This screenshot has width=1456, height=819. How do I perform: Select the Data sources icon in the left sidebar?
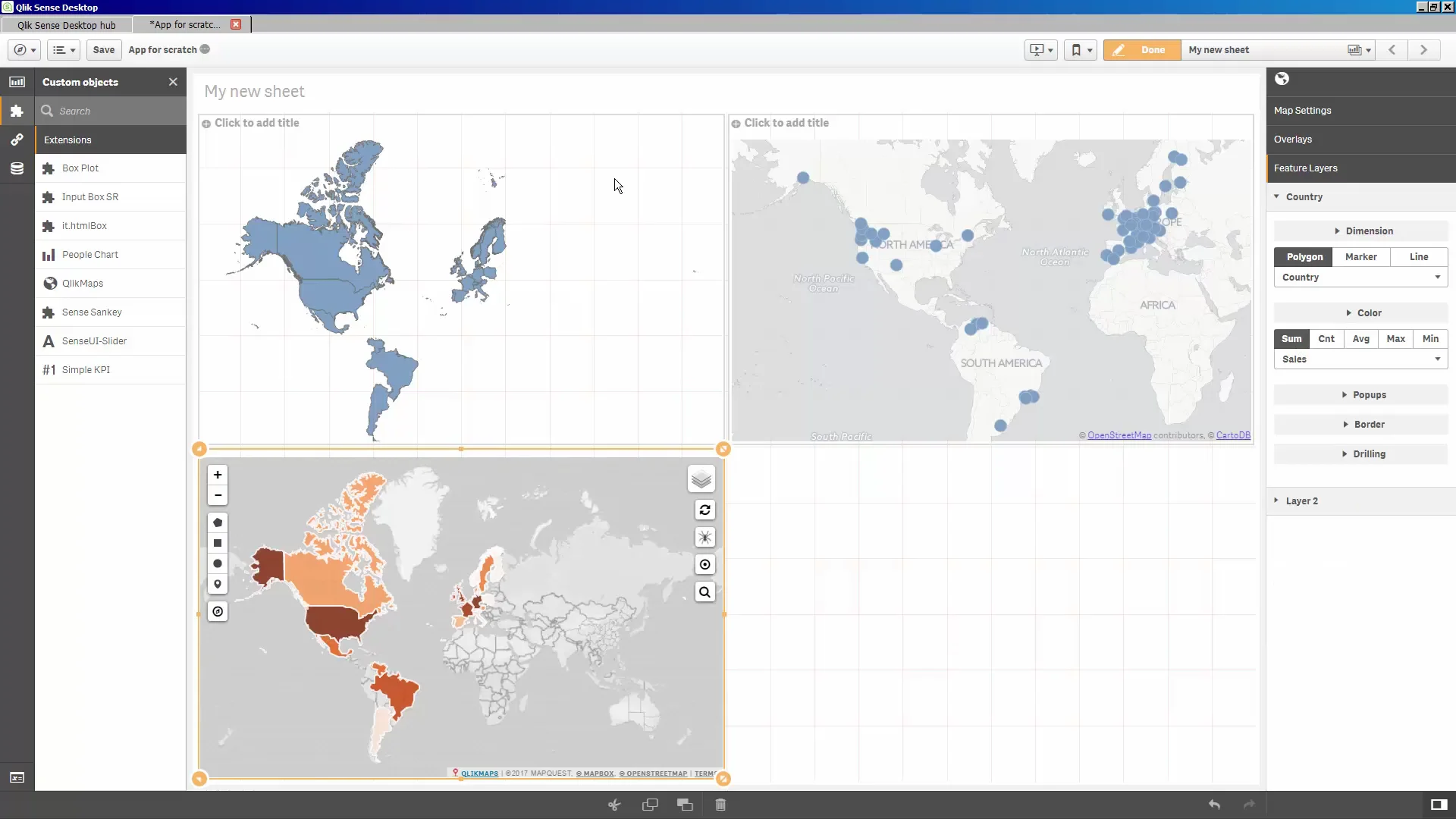(x=17, y=168)
